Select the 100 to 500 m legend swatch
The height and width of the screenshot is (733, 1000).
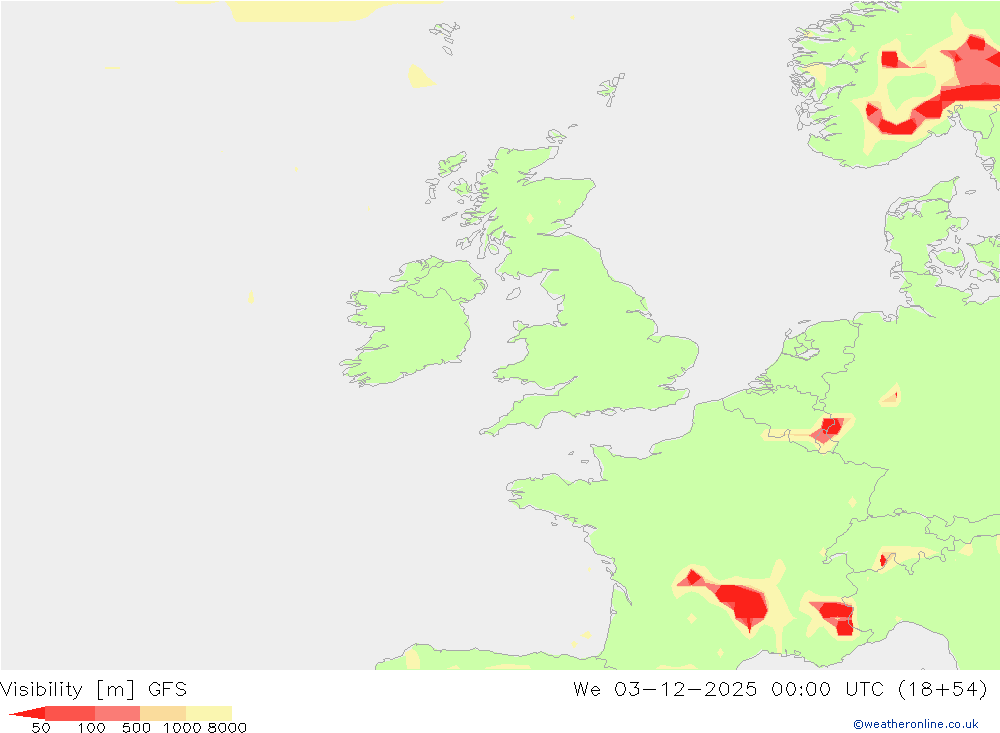[117, 713]
